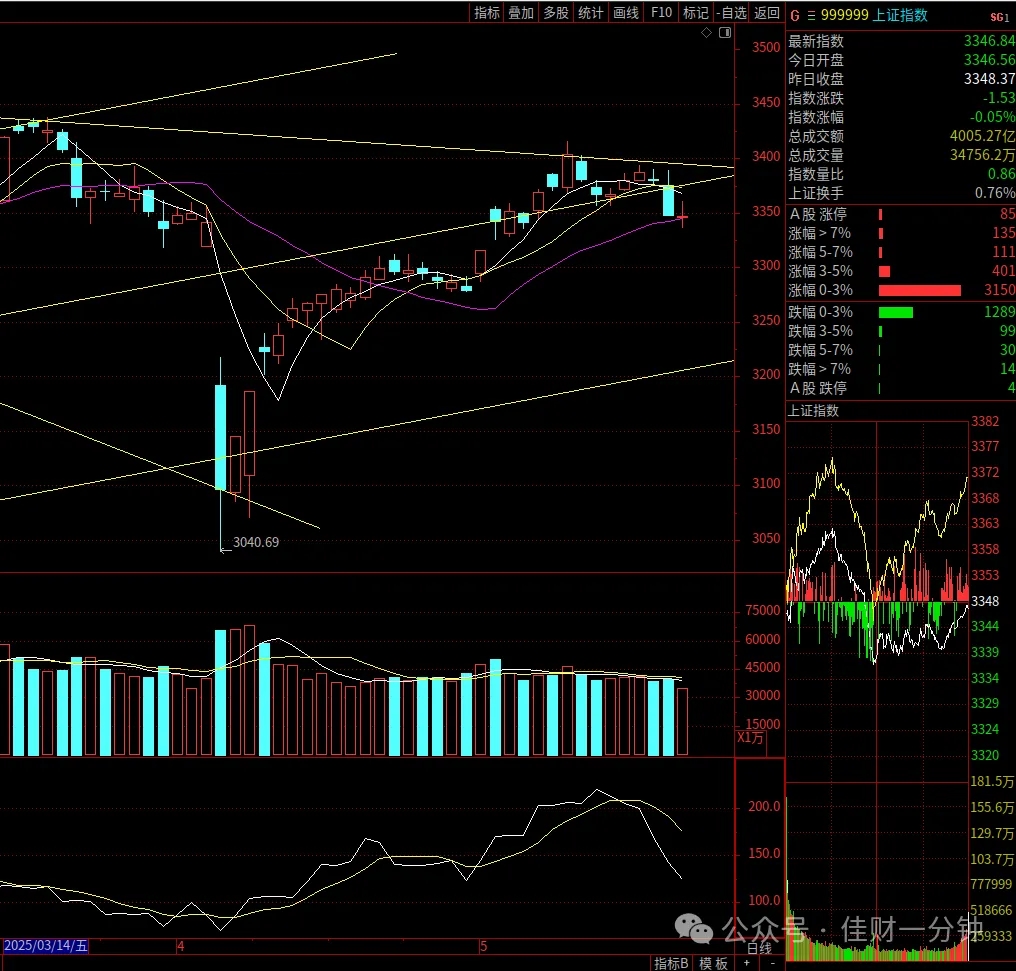Open F10 company info
The width and height of the screenshot is (1016, 971).
(x=661, y=12)
